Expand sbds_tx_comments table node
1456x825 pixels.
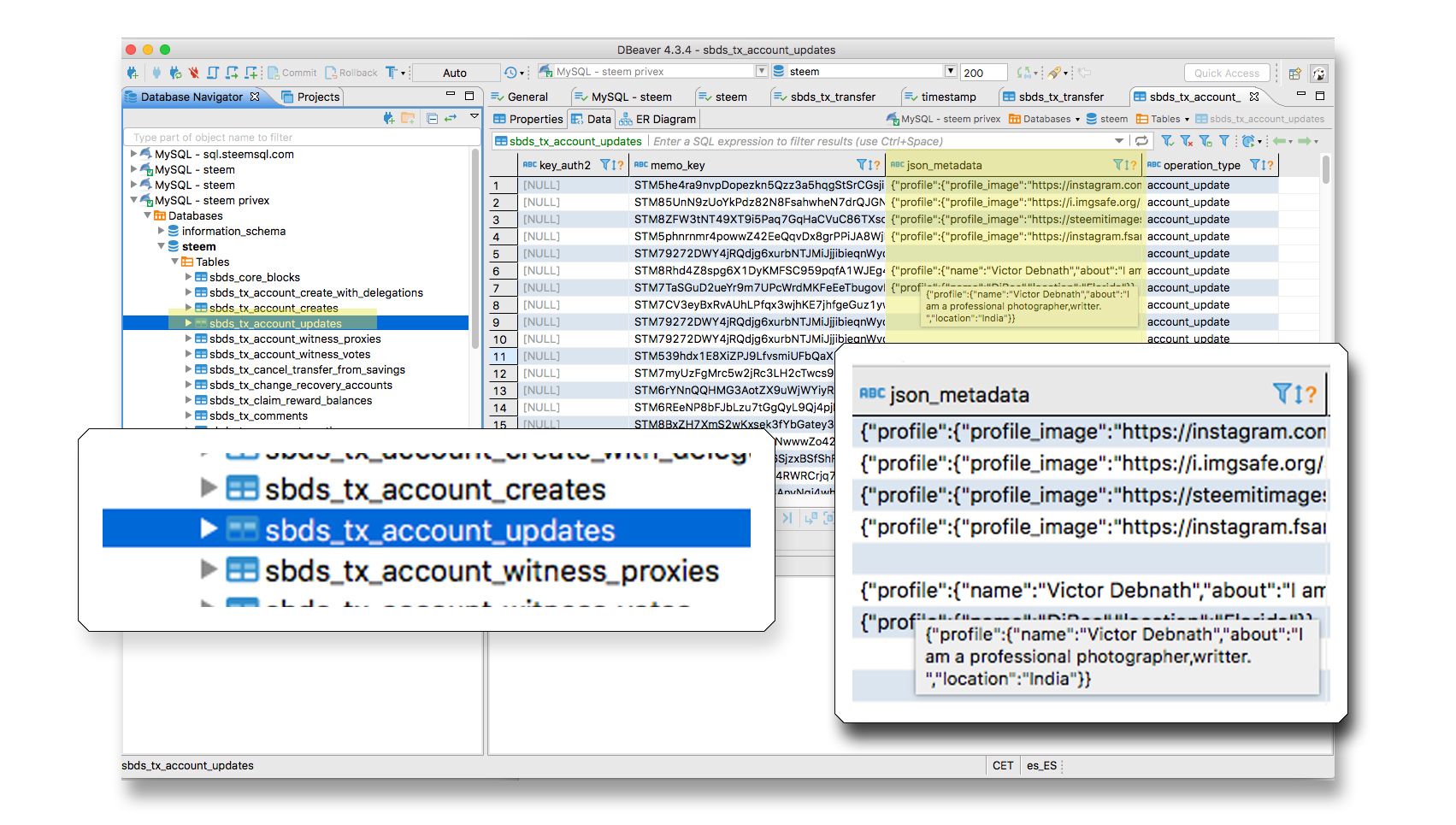coord(188,415)
